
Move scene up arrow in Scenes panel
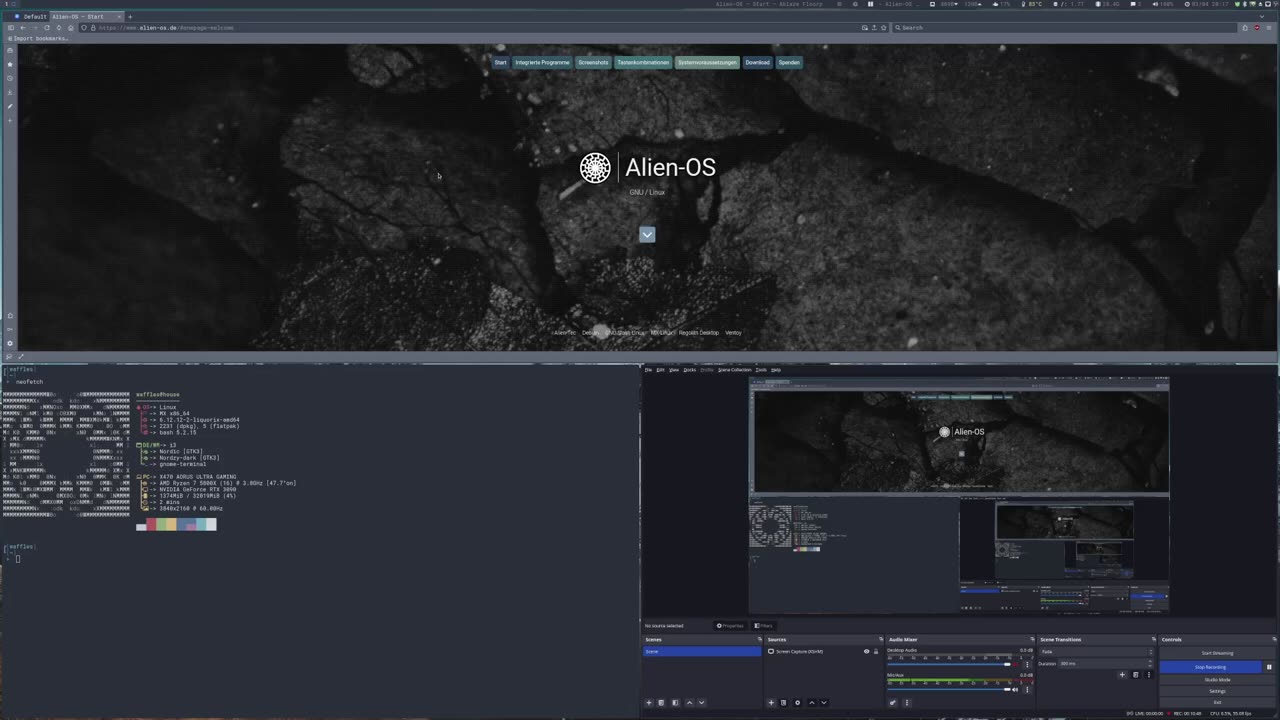click(x=689, y=703)
